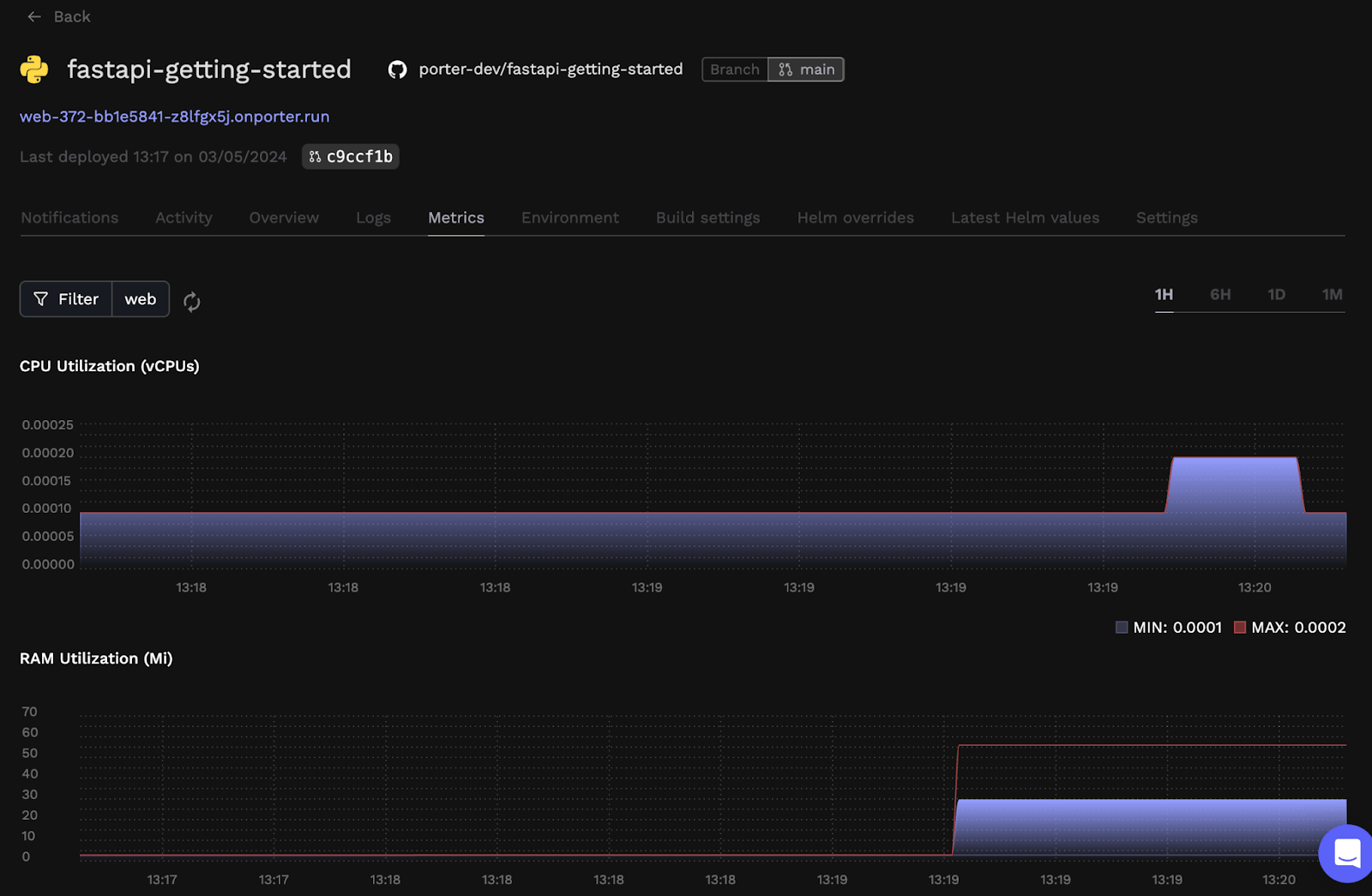This screenshot has width=1372, height=896.
Task: Click the Python app logo icon
Action: (34, 69)
